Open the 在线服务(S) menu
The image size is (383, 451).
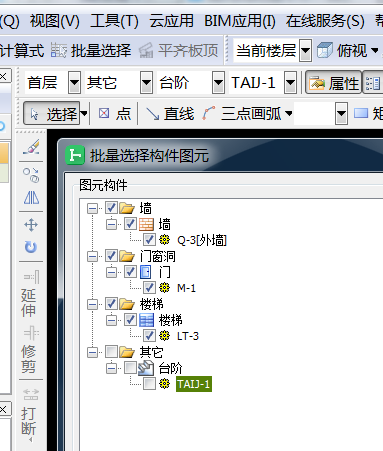click(x=325, y=21)
